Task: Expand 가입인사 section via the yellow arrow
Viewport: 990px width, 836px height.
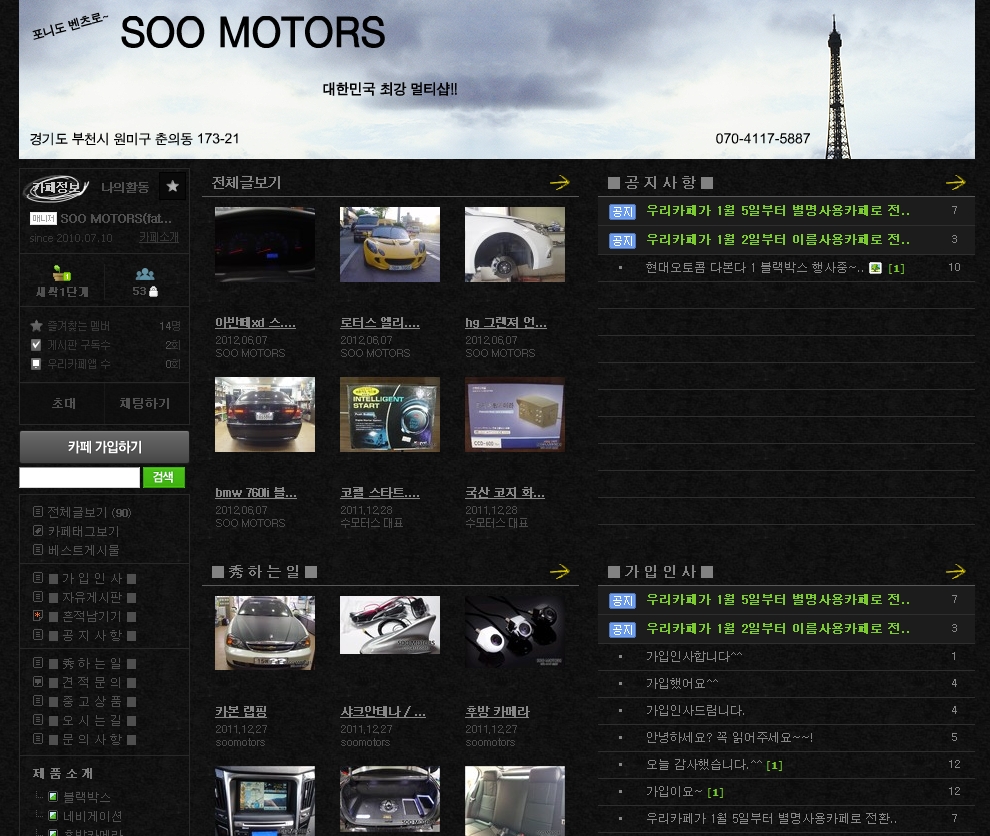Action: pyautogui.click(x=955, y=572)
